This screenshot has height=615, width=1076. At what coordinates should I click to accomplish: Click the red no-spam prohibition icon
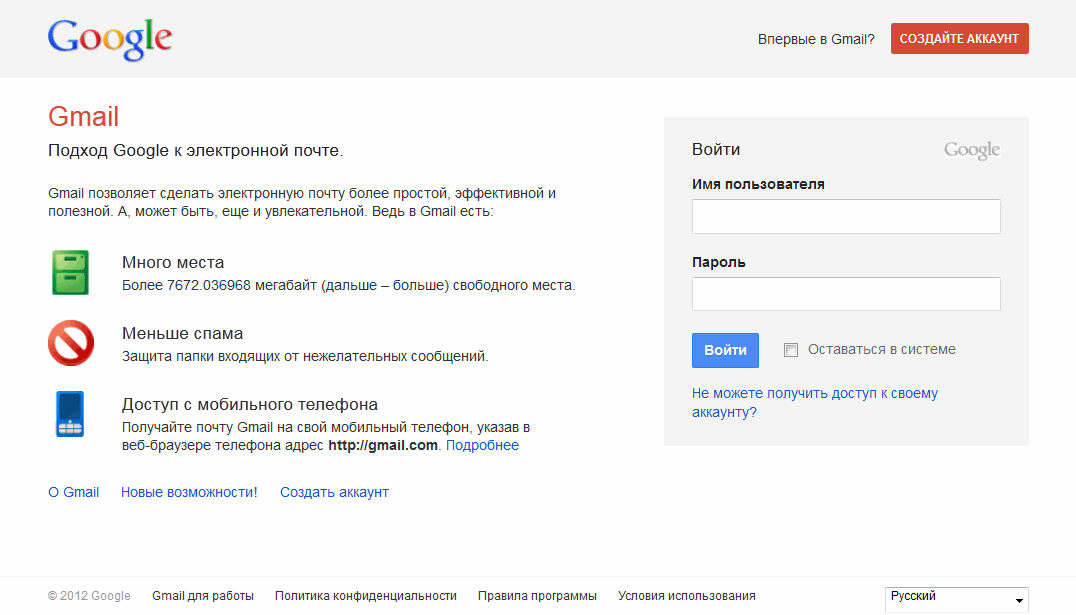pos(71,343)
